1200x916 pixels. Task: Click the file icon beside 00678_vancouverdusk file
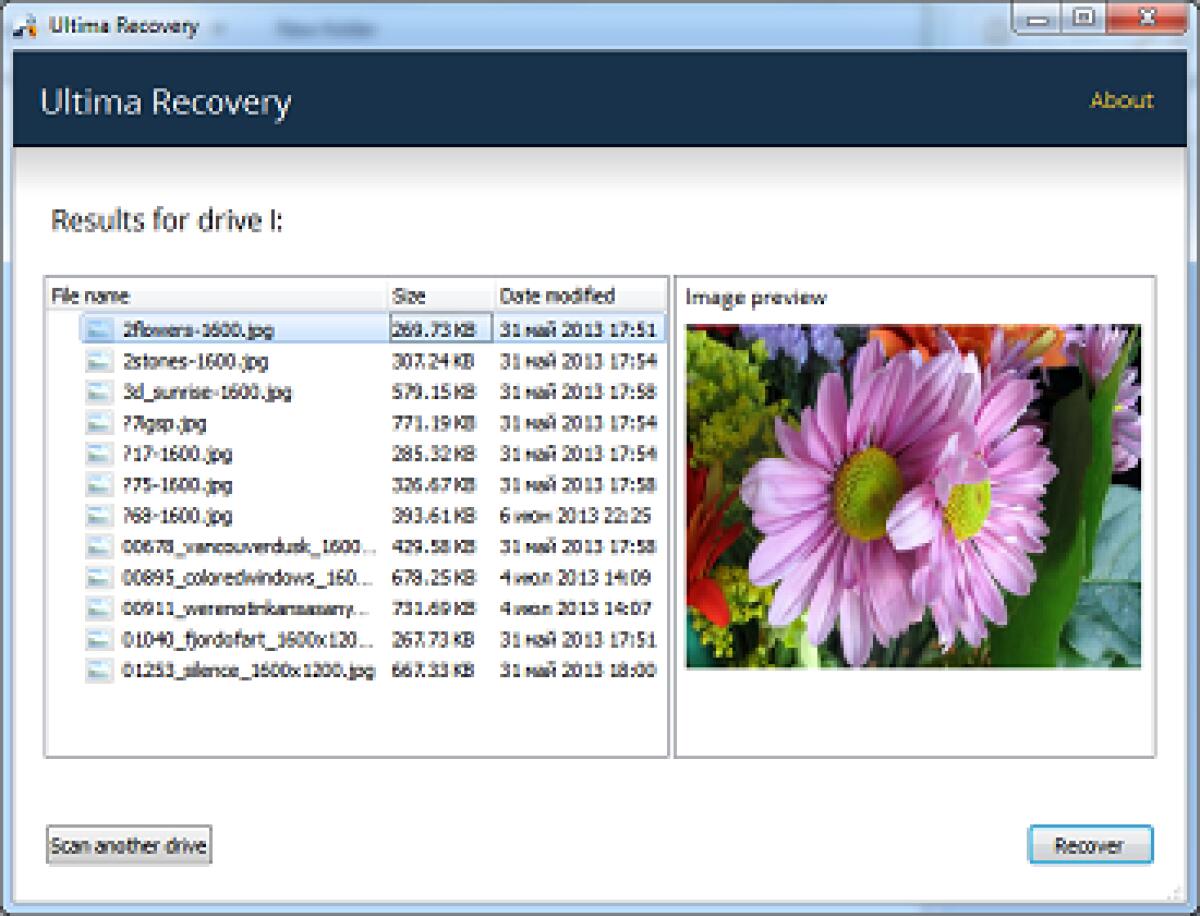(97, 547)
